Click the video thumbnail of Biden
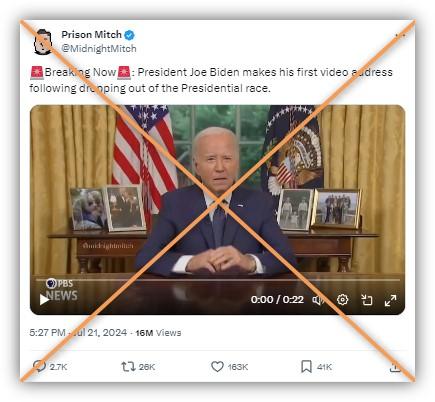The height and width of the screenshot is (402, 435). [x=218, y=210]
